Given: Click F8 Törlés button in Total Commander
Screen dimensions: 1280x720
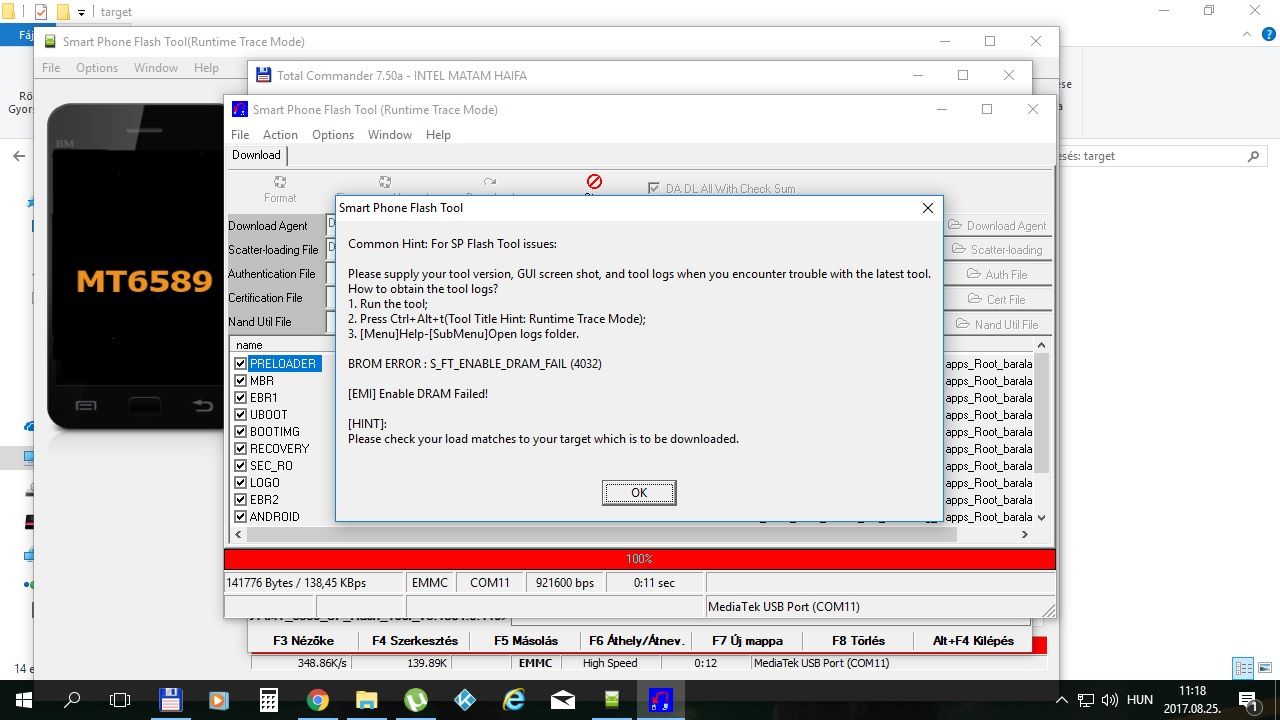Looking at the screenshot, I should (859, 641).
